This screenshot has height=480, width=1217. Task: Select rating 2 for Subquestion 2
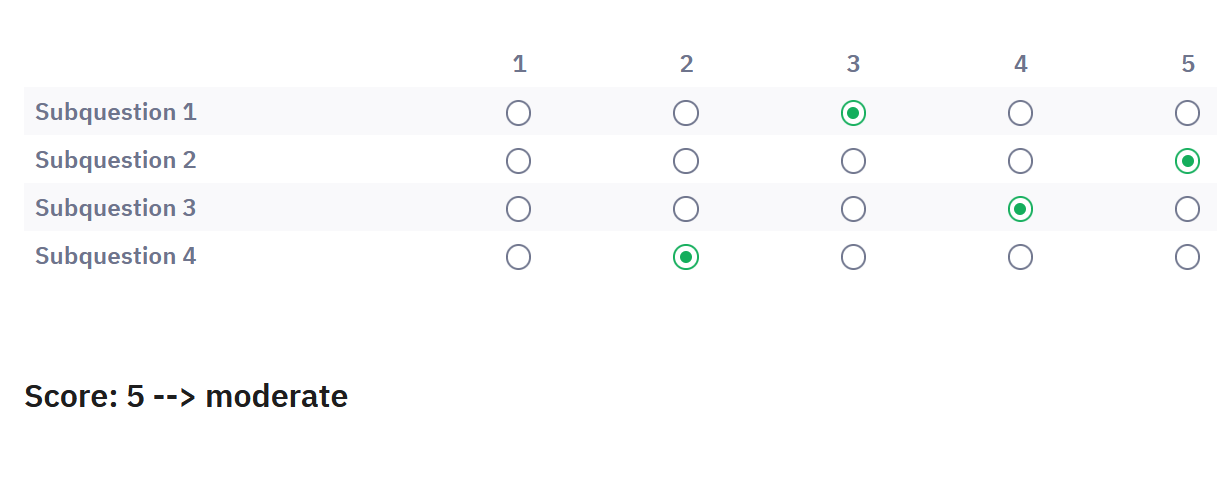(x=686, y=161)
